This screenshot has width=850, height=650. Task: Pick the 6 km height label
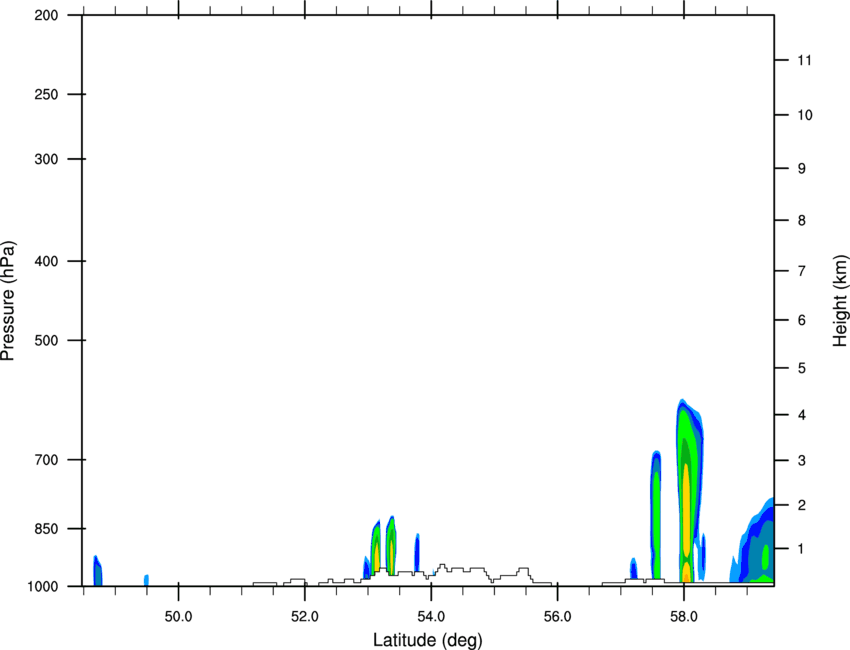tap(802, 320)
